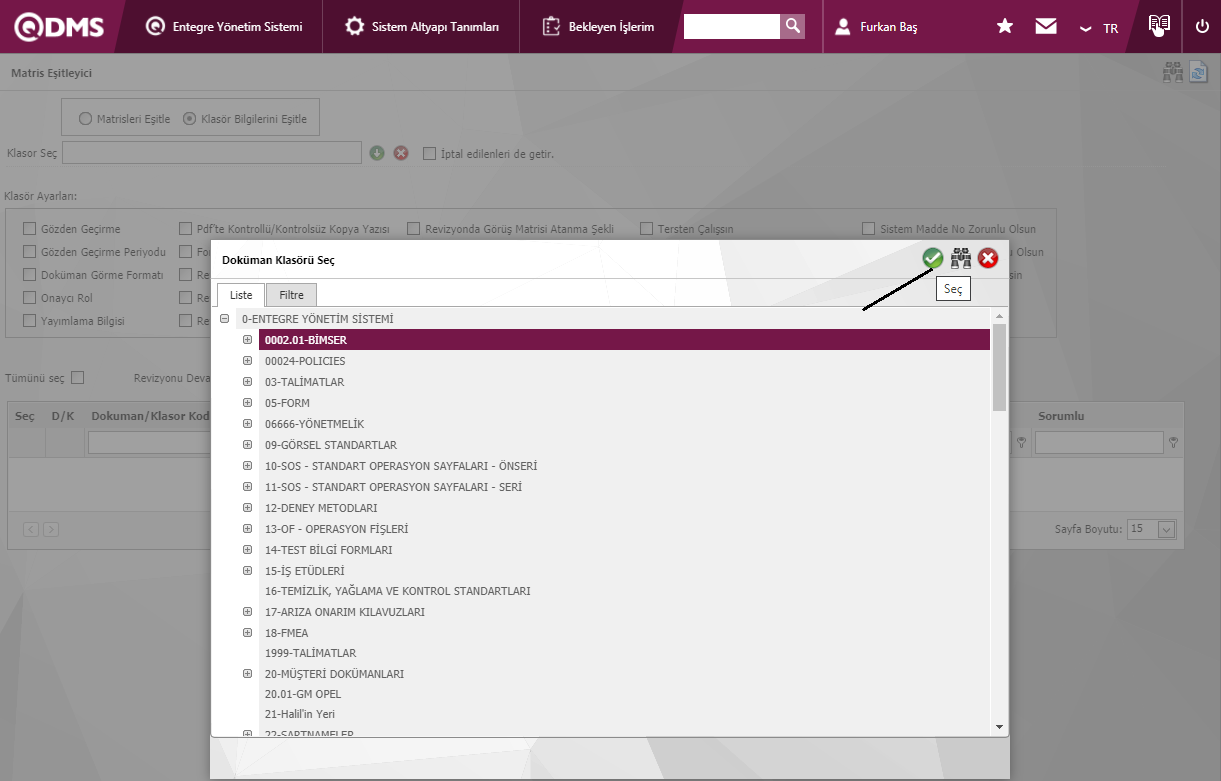1221x781 pixels.
Task: Select Klasör Bilgilerini Eşitle radio button
Action: 190,119
